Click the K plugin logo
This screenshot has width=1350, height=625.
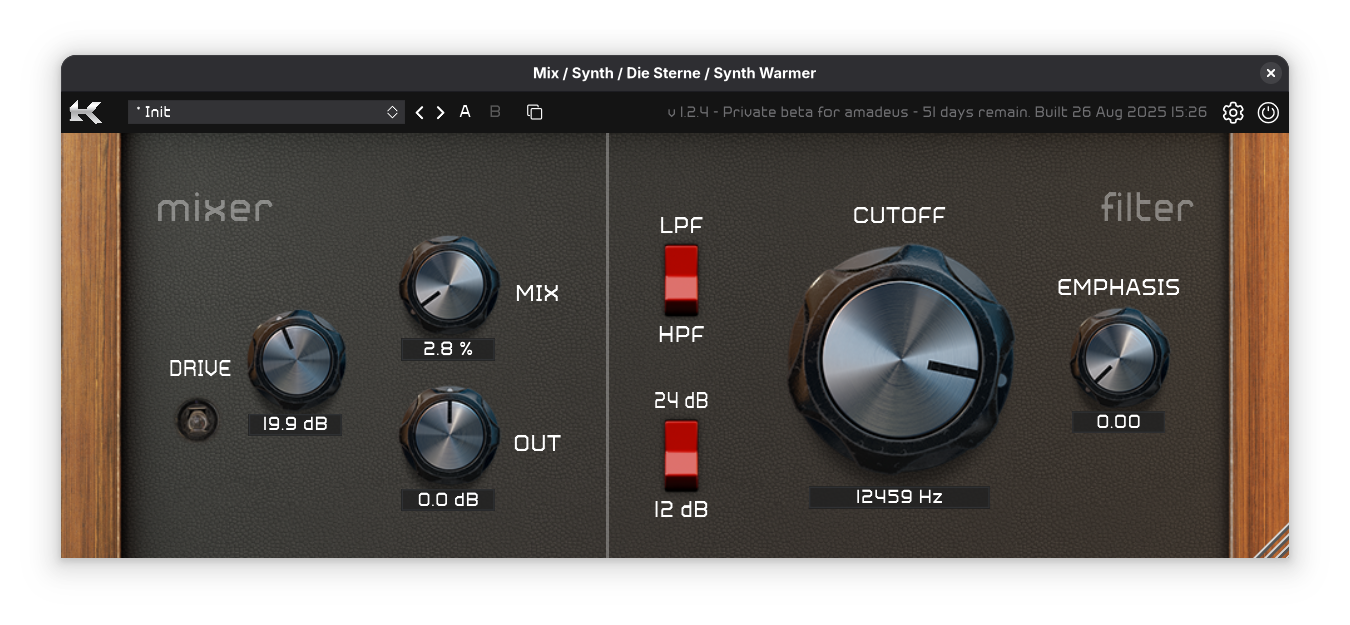coord(84,112)
